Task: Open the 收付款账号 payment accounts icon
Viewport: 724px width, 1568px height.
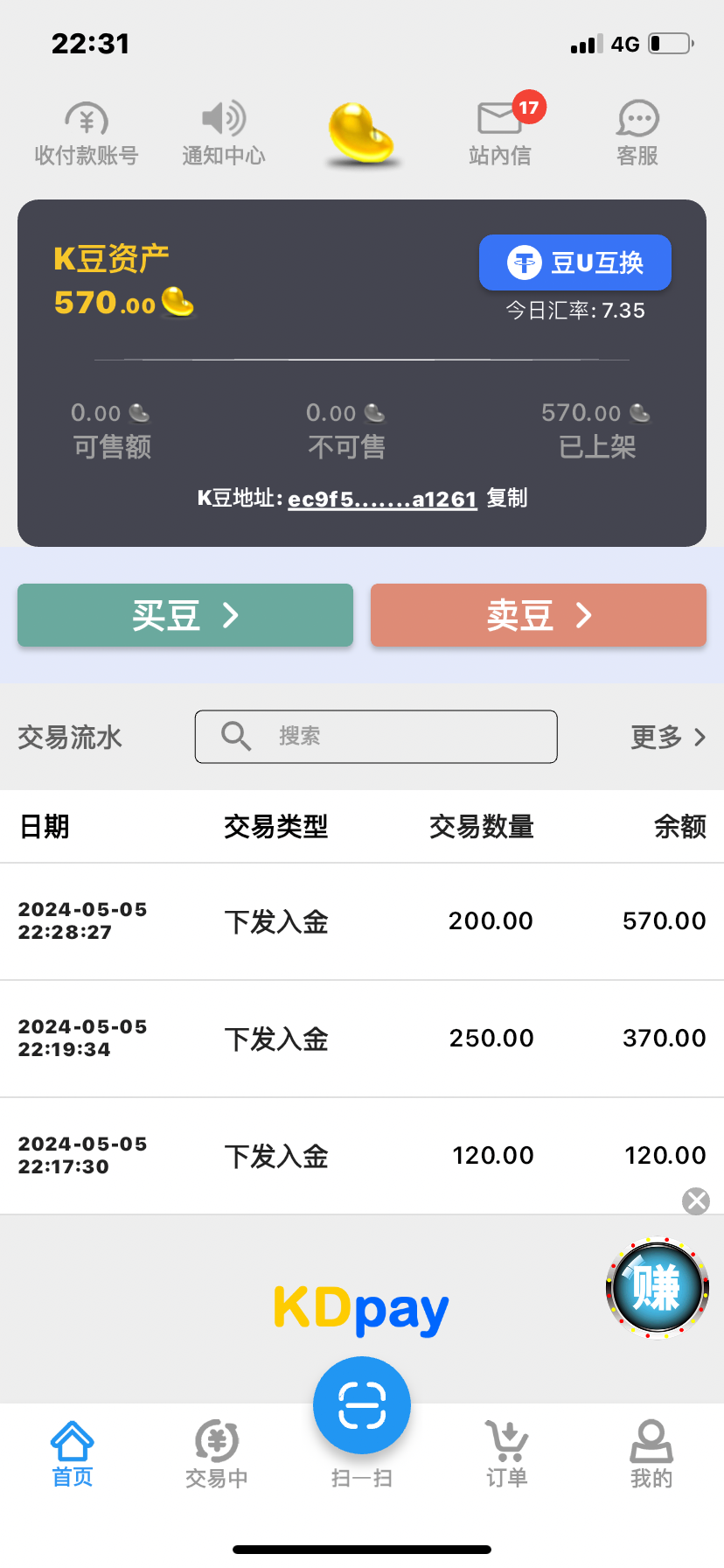Action: pyautogui.click(x=87, y=133)
